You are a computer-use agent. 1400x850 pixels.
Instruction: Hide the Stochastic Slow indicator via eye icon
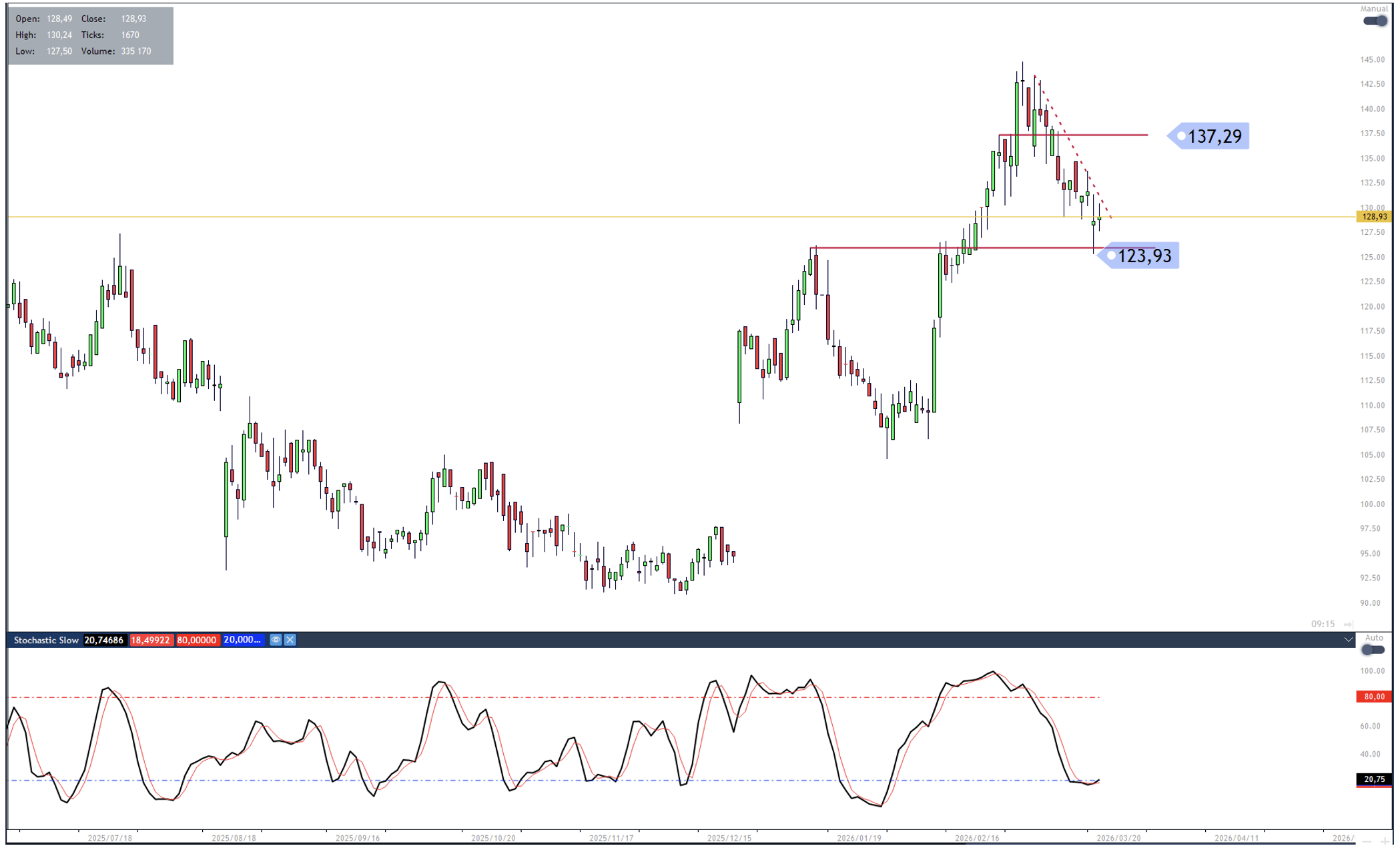pos(276,640)
